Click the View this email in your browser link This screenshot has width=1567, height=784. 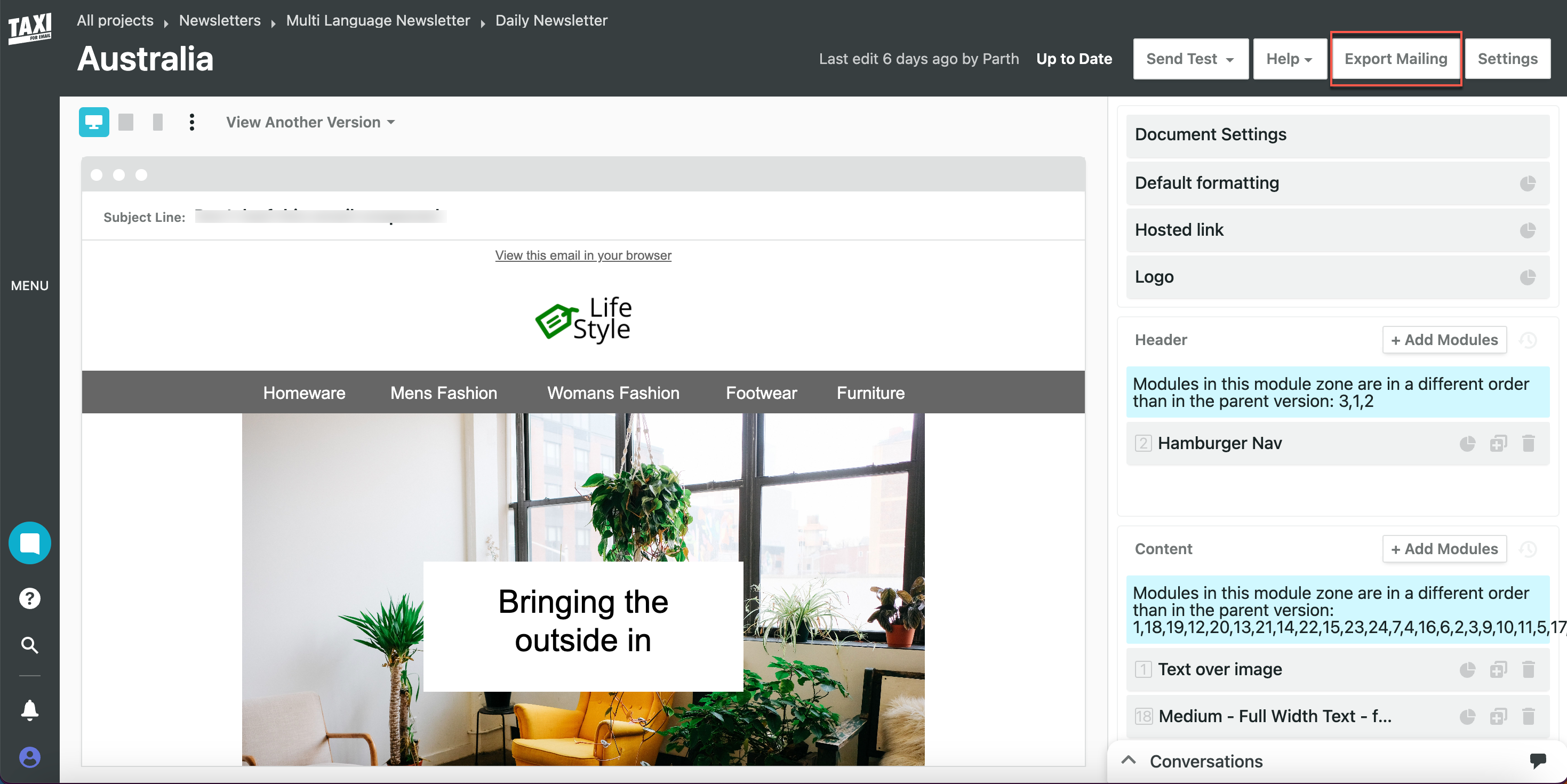pos(583,255)
